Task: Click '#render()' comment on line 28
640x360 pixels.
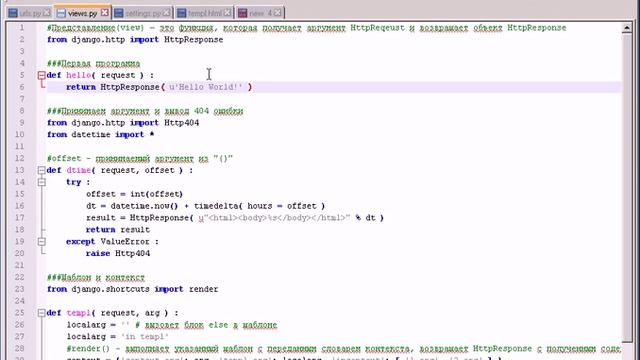Action: click(88, 349)
